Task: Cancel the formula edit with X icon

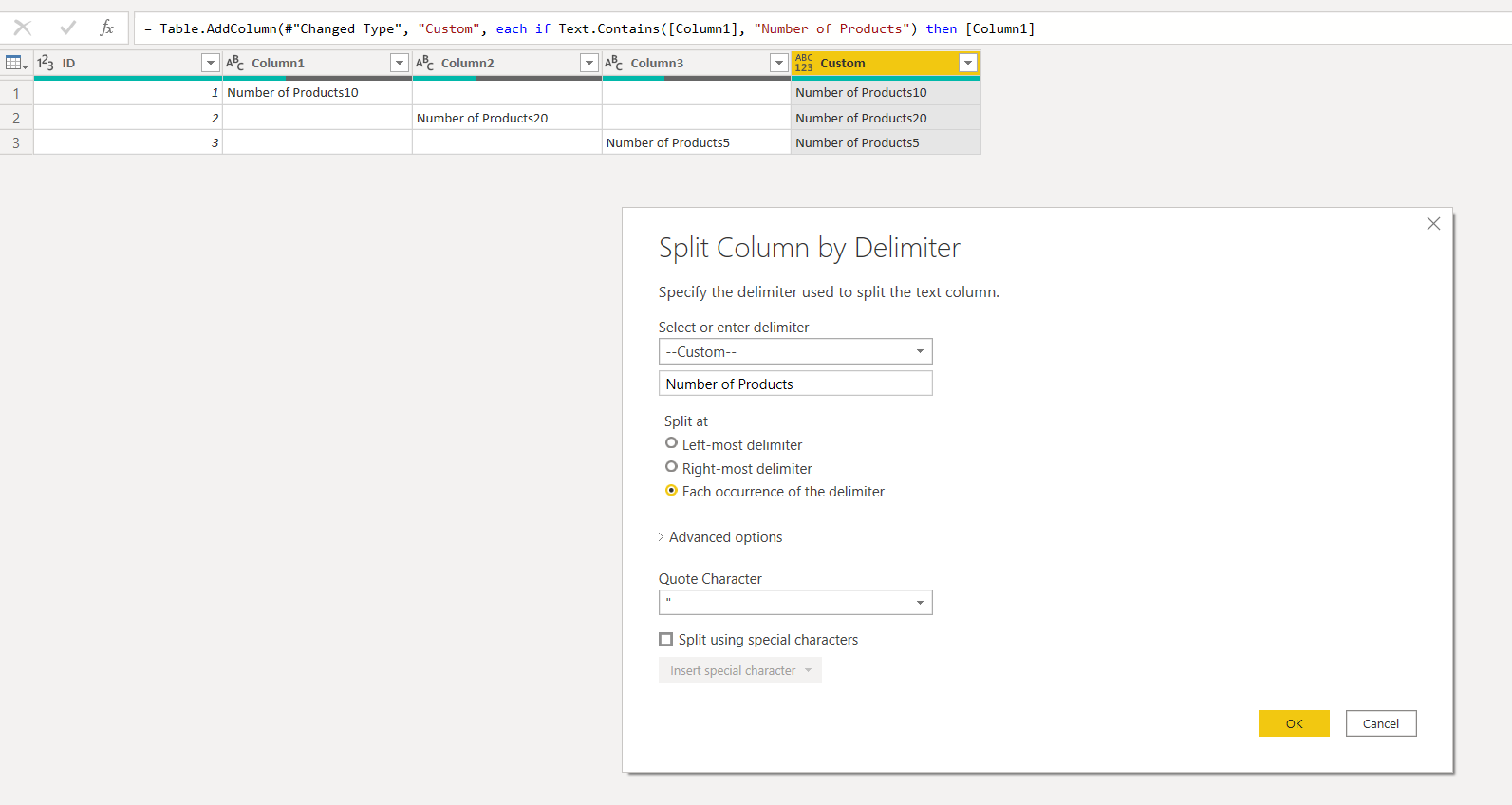Action: pyautogui.click(x=23, y=28)
